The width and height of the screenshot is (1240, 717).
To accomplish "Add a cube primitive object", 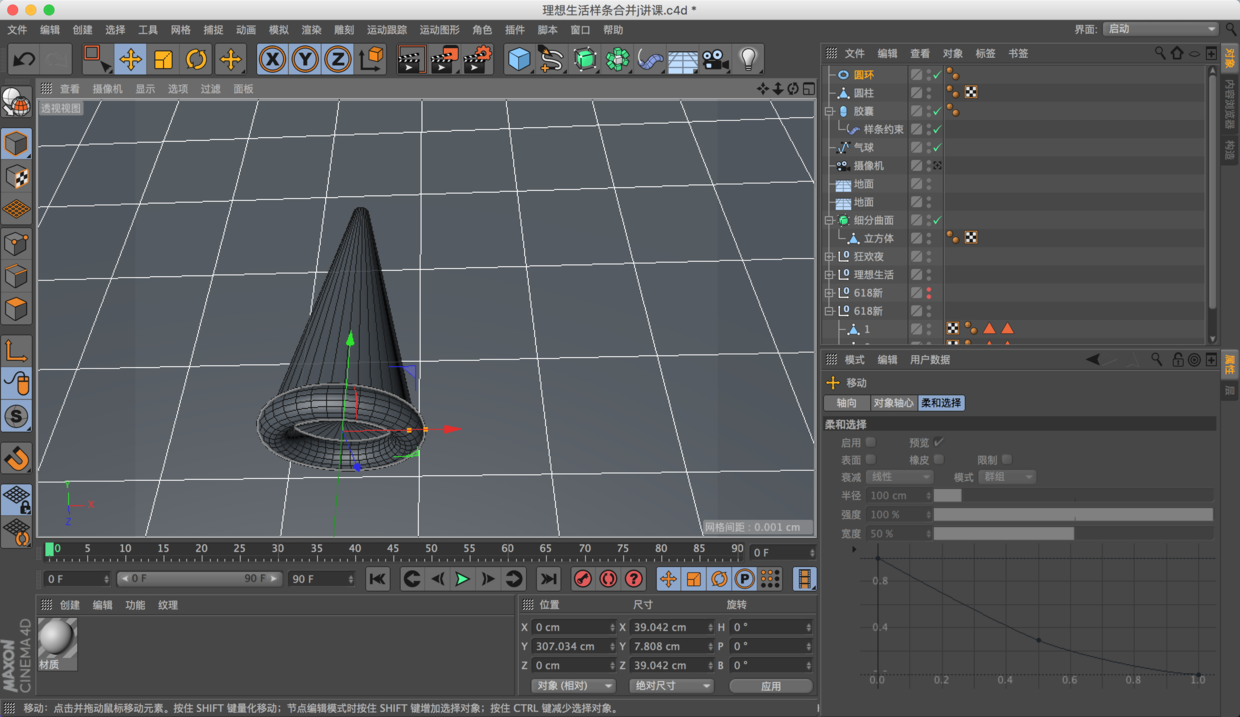I will [518, 60].
